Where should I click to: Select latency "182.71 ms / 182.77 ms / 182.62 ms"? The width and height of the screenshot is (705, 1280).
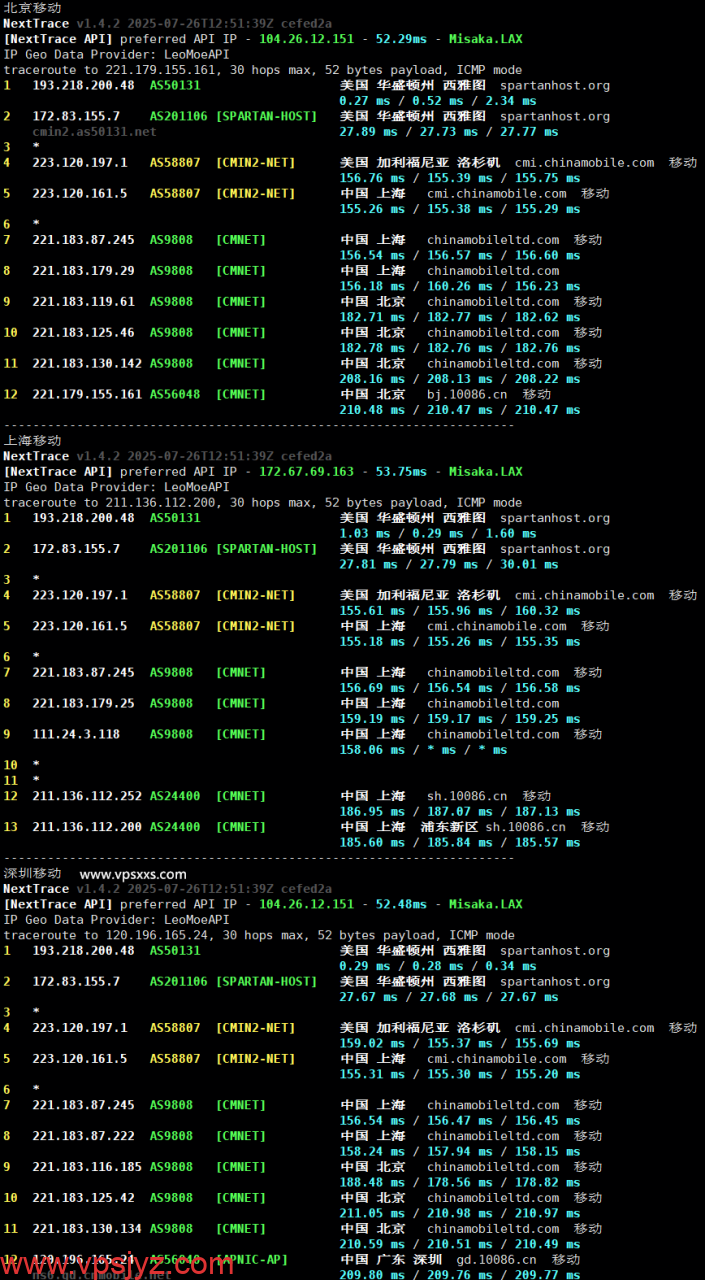tap(460, 317)
